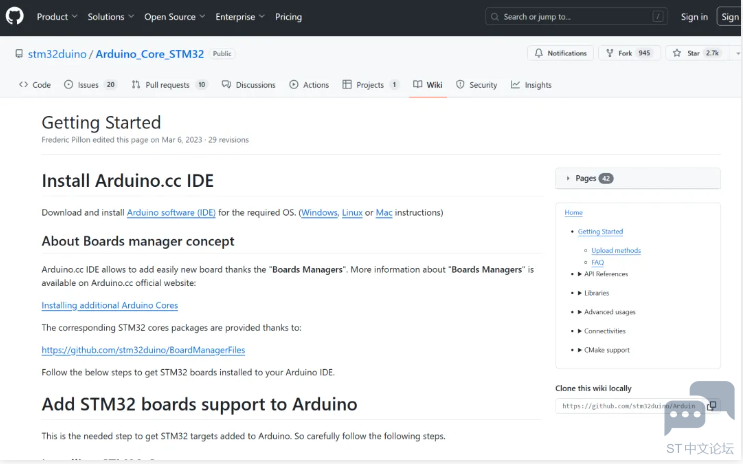Open Linux instructions link

point(352,213)
